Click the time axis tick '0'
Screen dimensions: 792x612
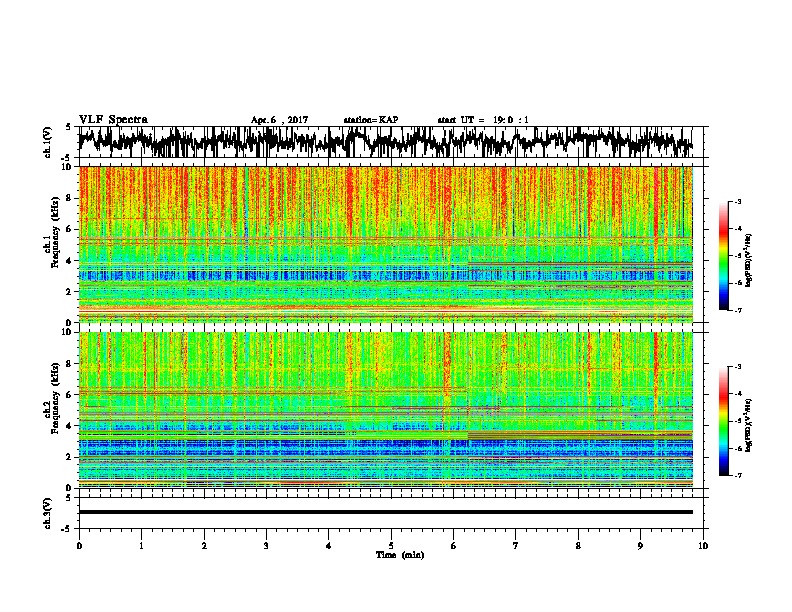point(79,546)
